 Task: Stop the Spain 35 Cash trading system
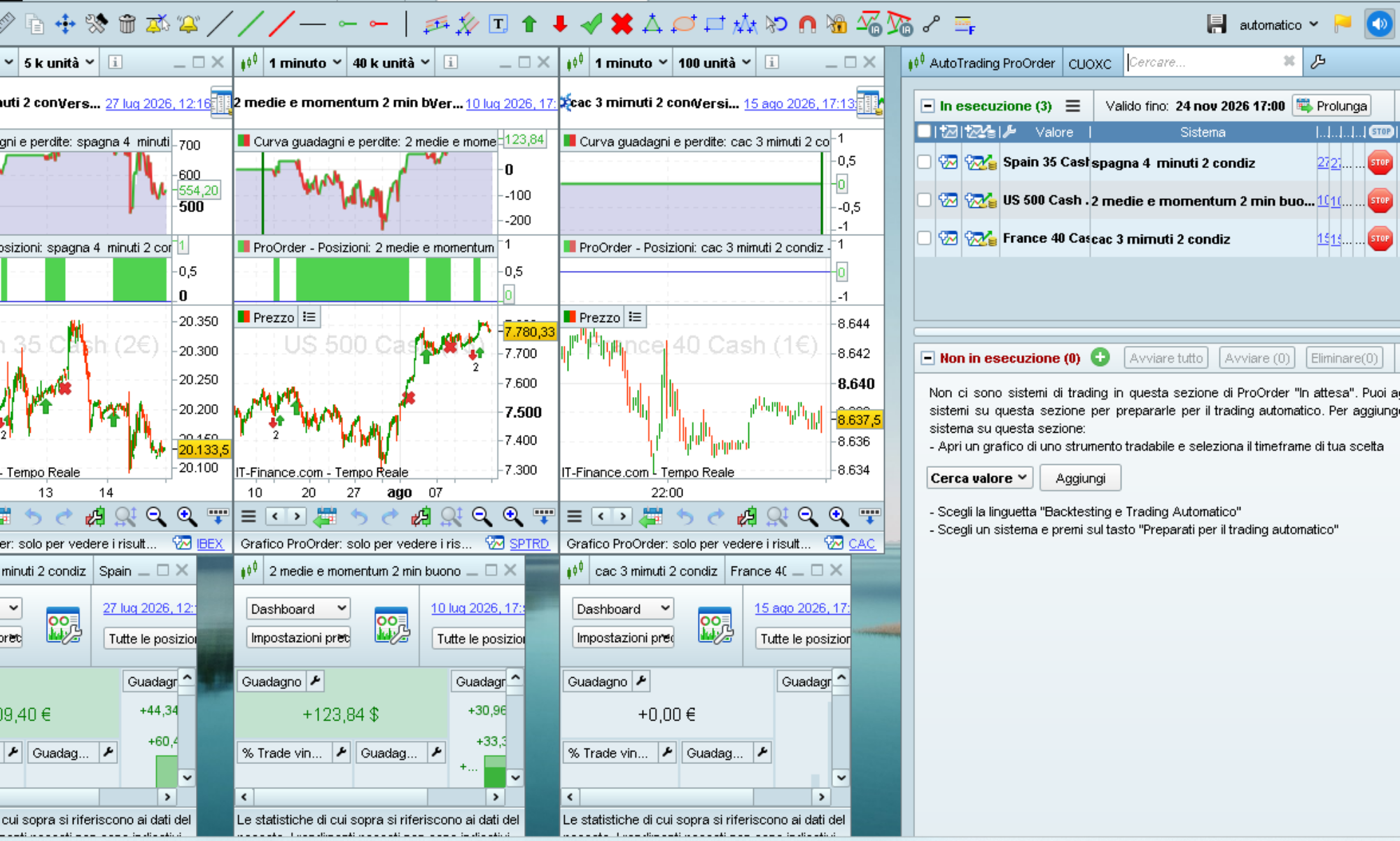[x=1380, y=162]
